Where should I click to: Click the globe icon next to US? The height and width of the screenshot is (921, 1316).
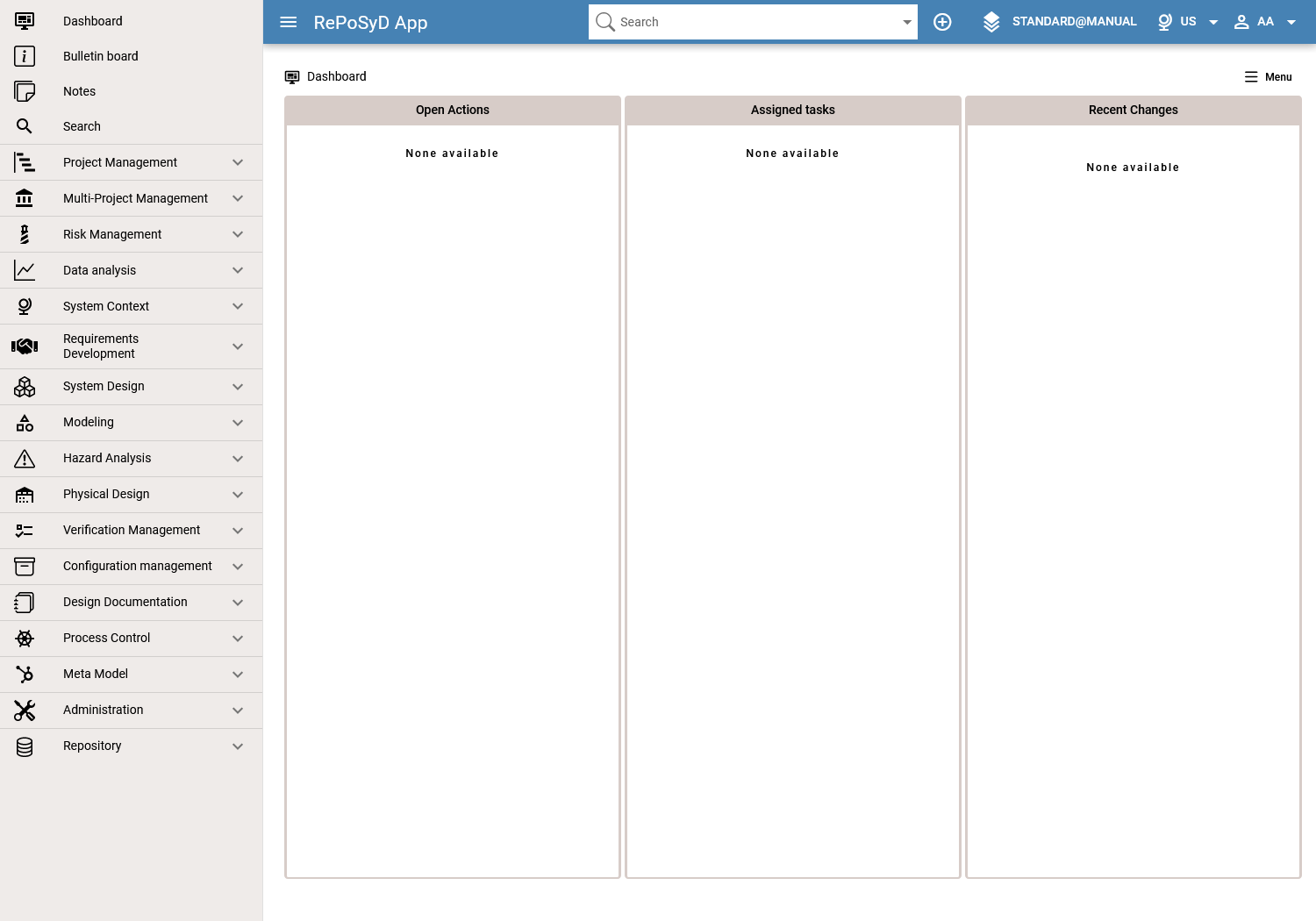tap(1165, 22)
